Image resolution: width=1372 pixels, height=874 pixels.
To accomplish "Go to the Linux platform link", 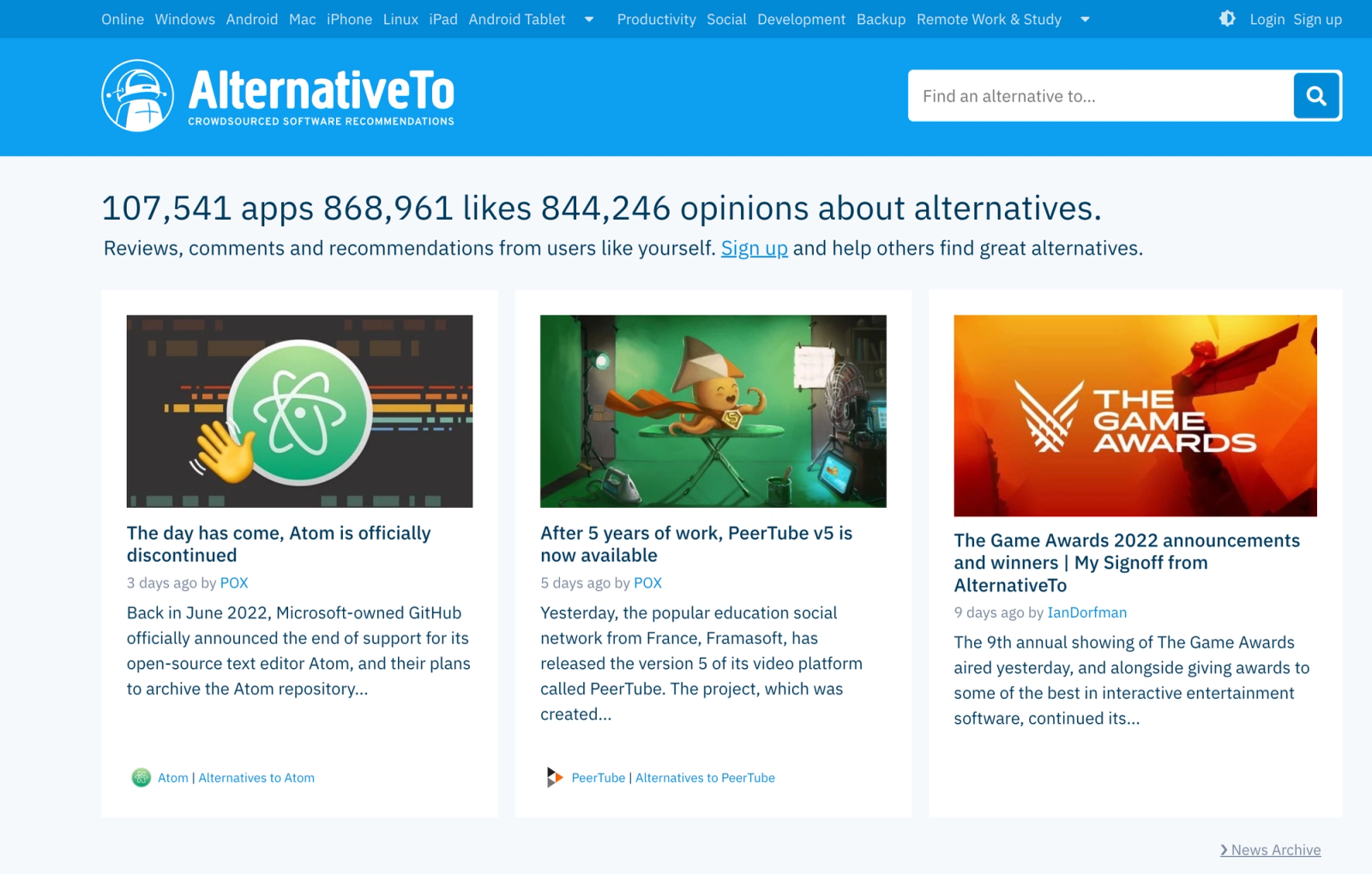I will (400, 19).
